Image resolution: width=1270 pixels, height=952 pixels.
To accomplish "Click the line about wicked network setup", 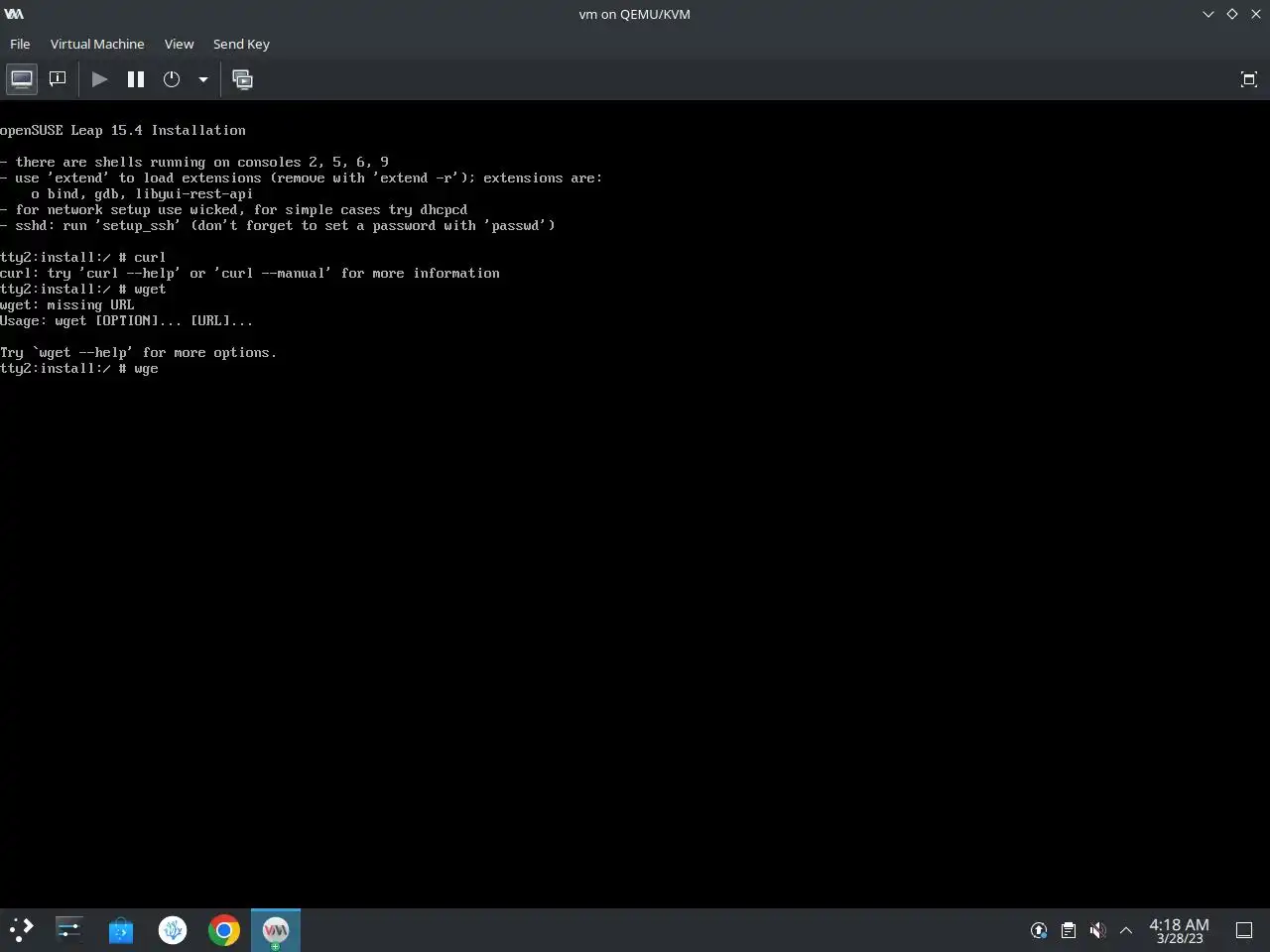I will click(234, 209).
